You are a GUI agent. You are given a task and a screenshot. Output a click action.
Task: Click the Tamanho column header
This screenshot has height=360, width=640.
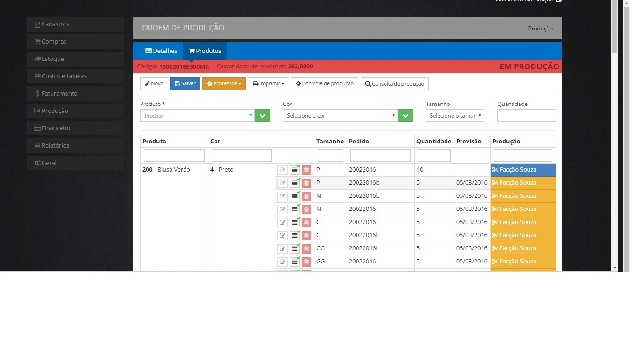[x=330, y=141]
